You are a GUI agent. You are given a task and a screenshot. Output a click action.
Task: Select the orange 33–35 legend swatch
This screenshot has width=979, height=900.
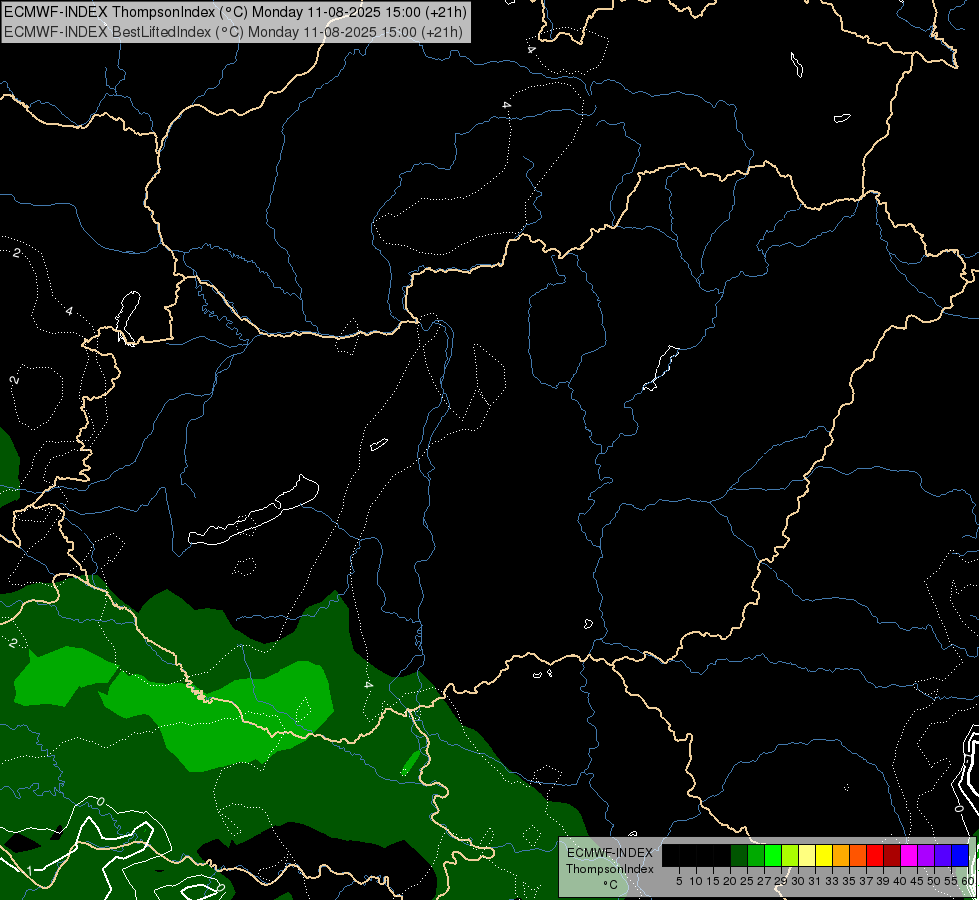point(841,855)
